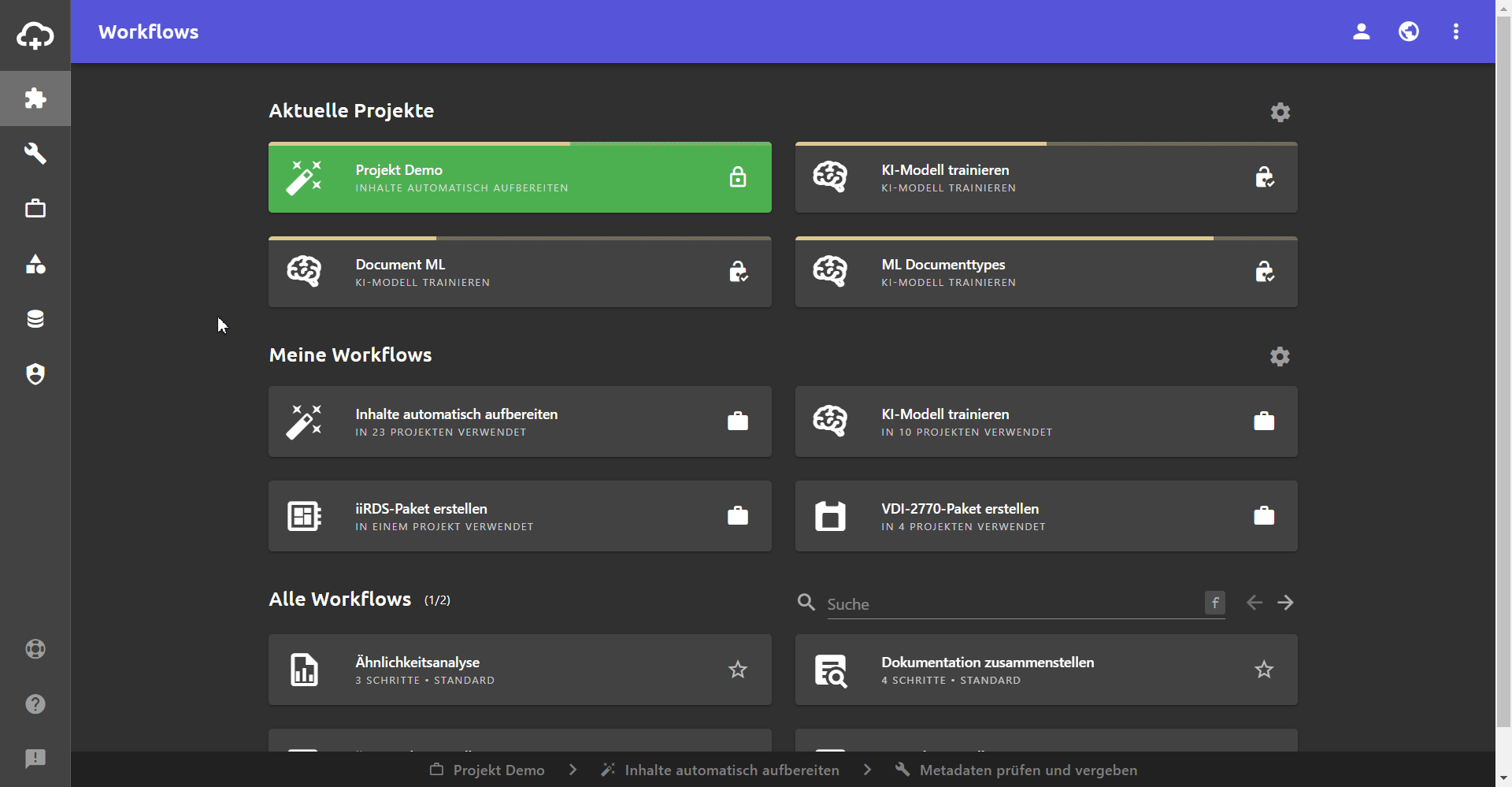Click magic wand icon on Projekt Demo card
This screenshot has width=1512, height=787.
pos(304,177)
